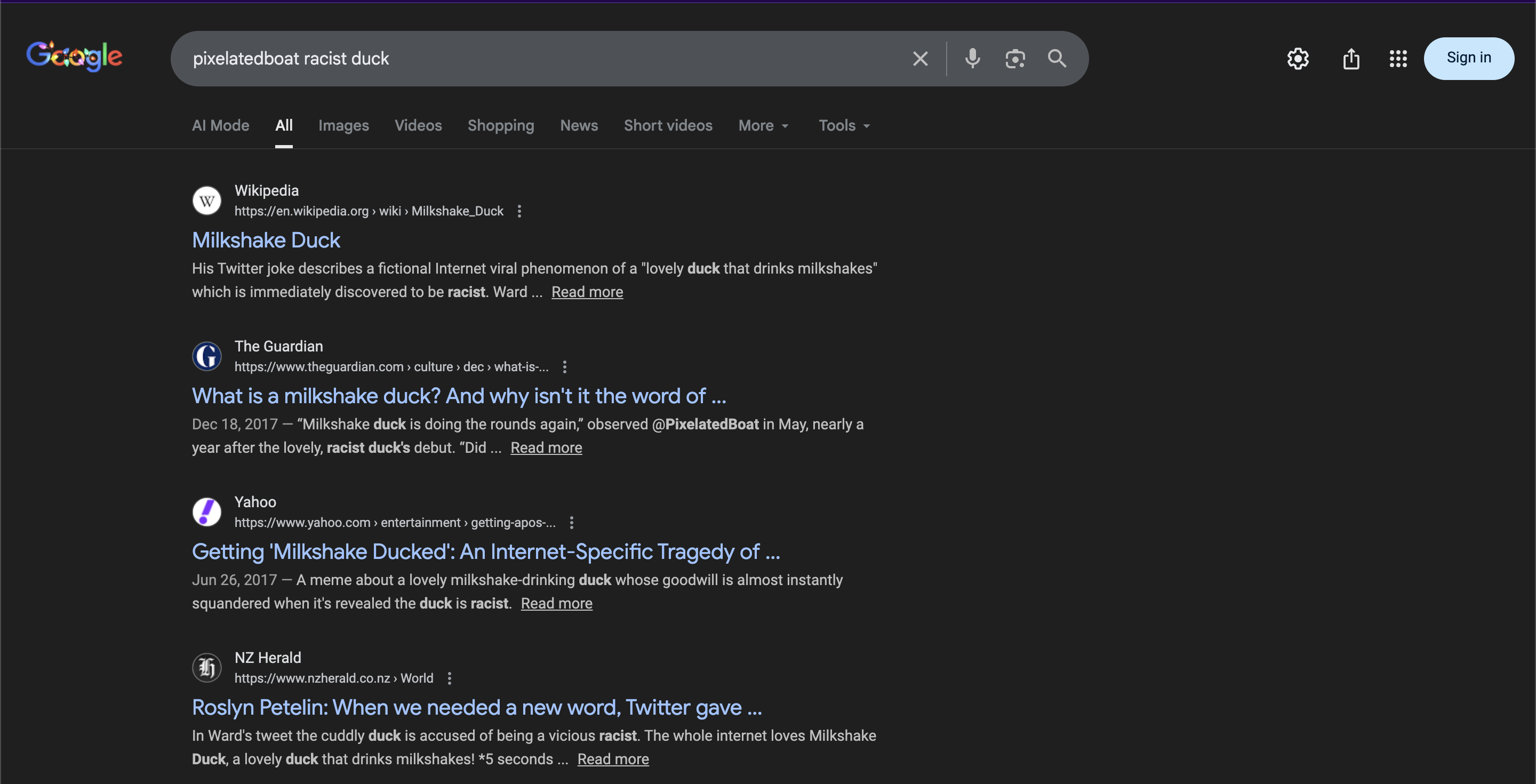The image size is (1536, 784).
Task: Switch to the Images tab
Action: tap(343, 126)
